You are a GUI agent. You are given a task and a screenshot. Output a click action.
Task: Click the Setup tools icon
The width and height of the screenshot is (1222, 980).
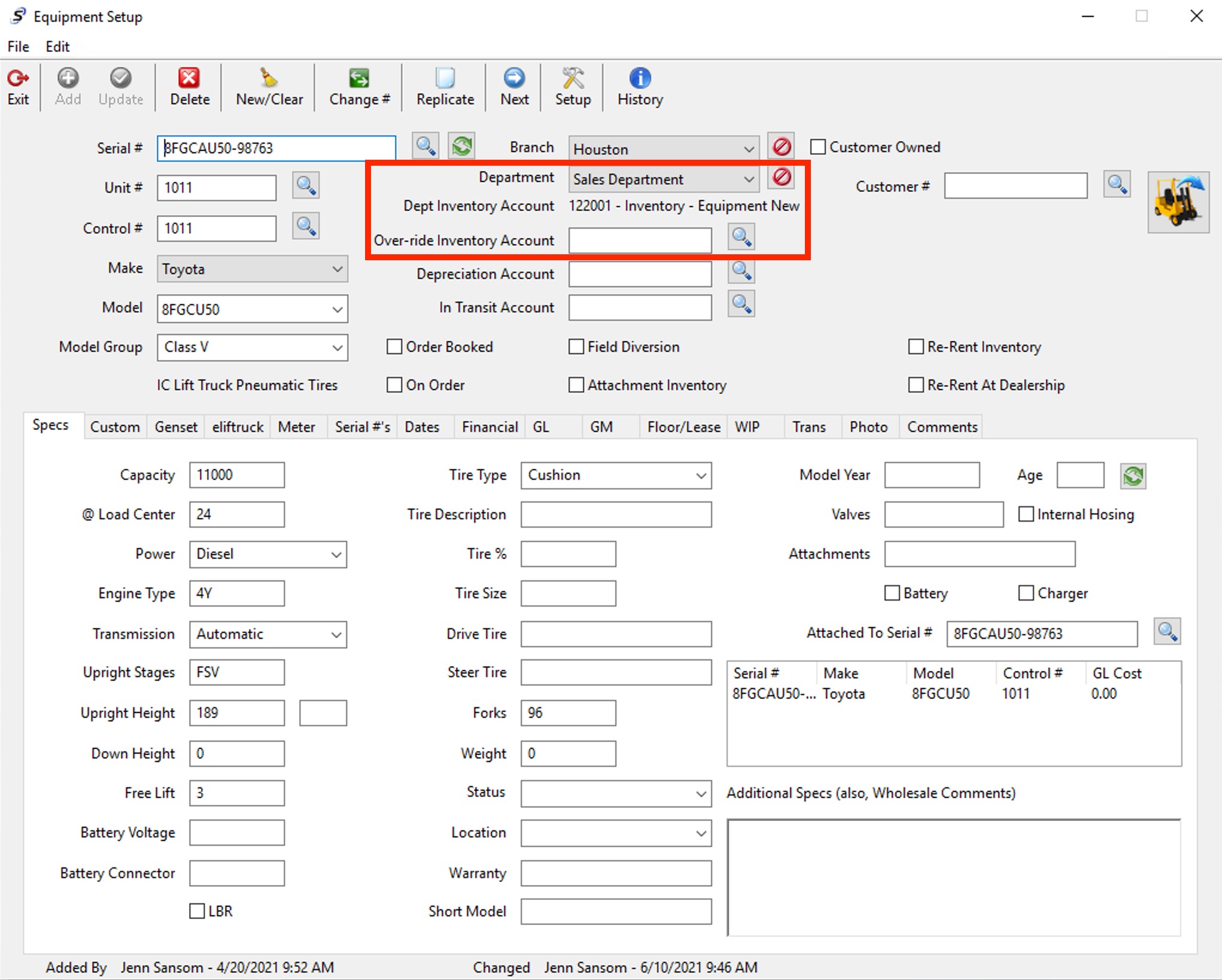pos(573,78)
